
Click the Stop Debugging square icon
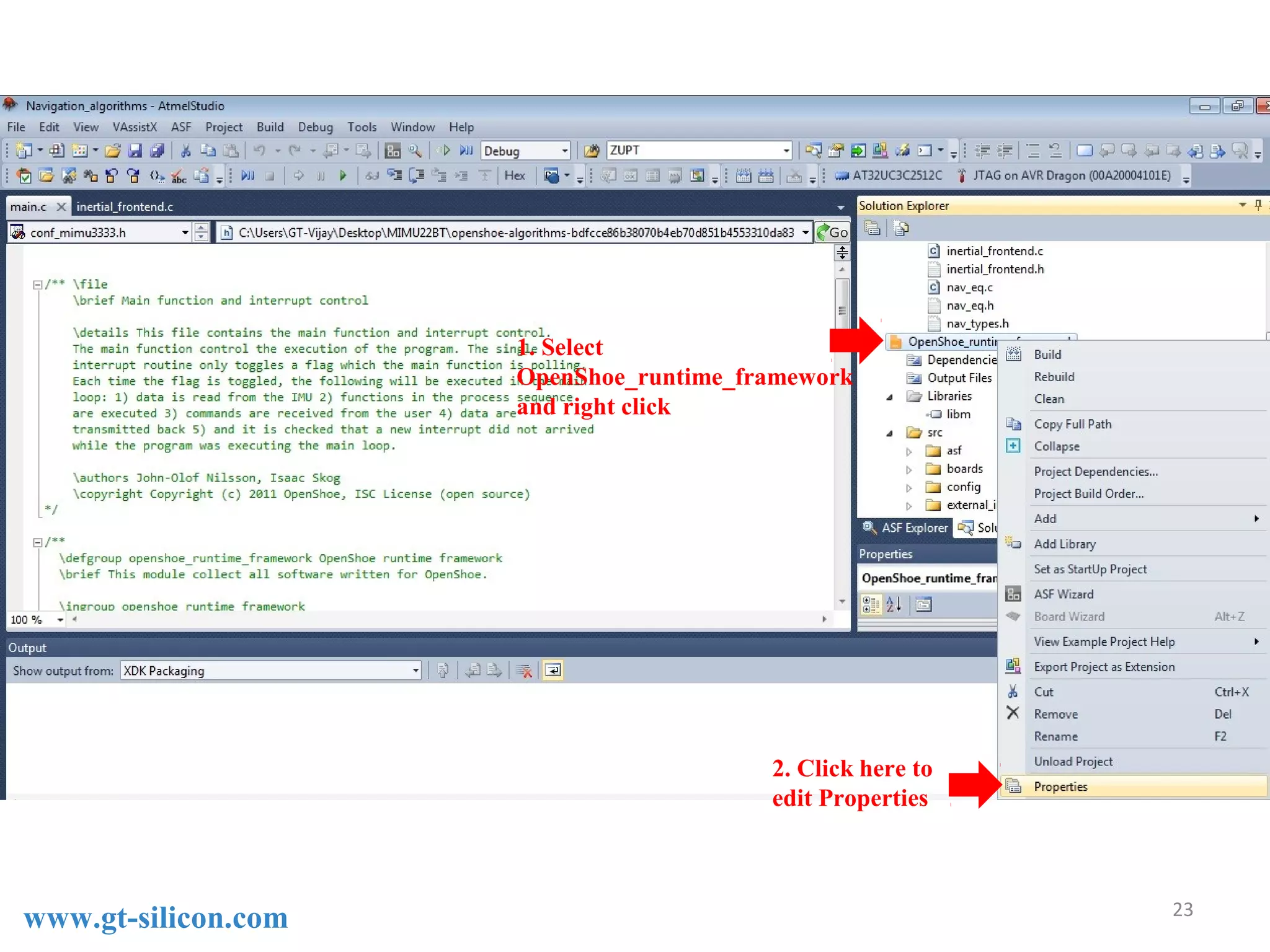coord(269,176)
